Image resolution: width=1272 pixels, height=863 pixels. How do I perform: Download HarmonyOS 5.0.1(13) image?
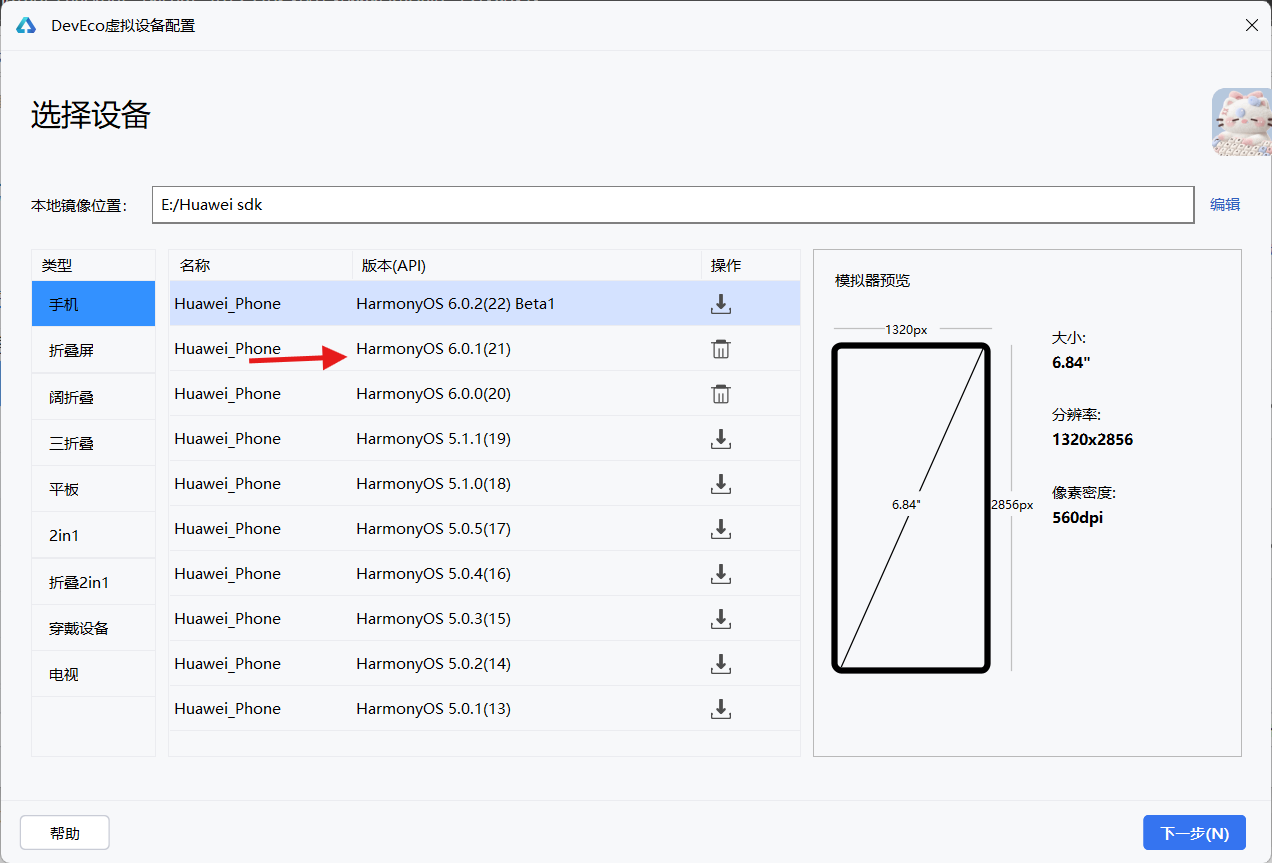720,708
